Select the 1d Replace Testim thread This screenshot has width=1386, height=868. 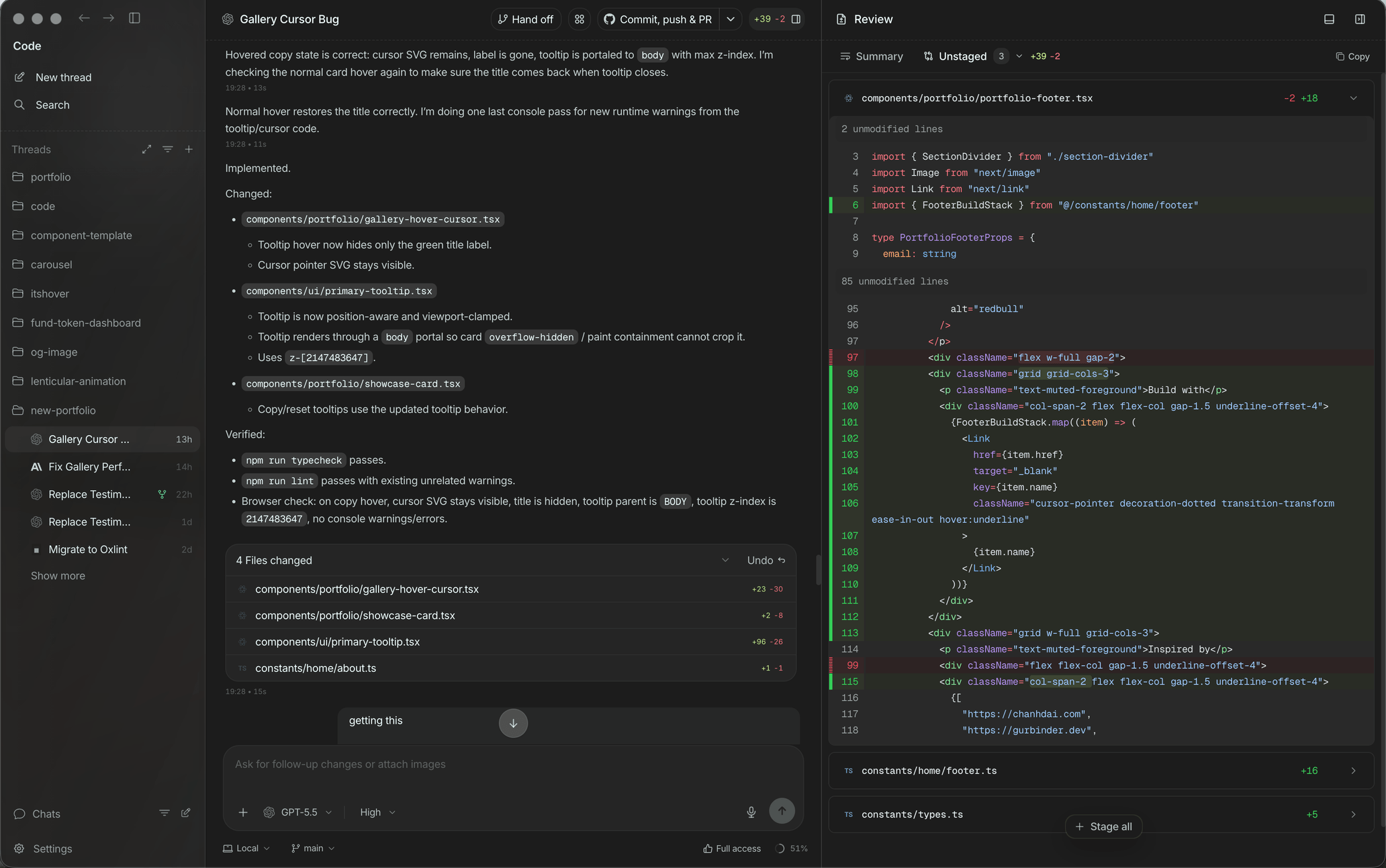pos(103,522)
